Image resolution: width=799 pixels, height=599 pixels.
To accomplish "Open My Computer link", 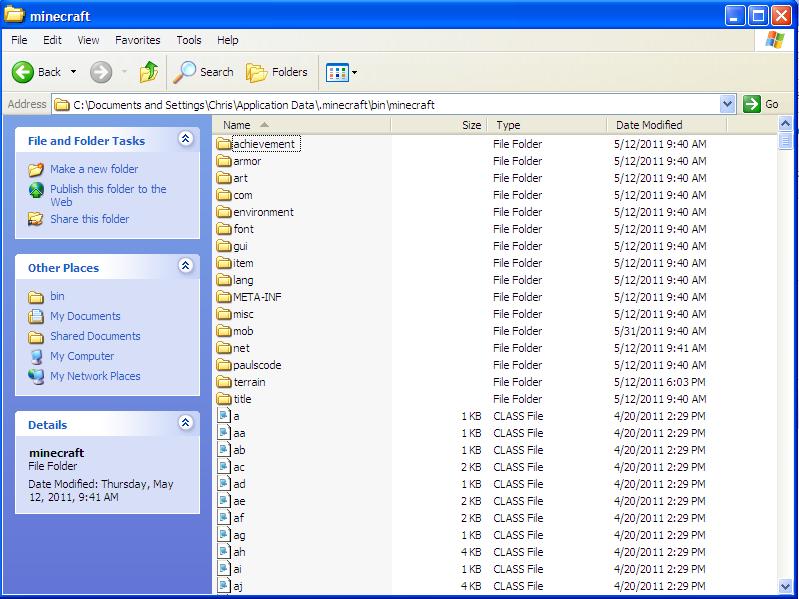I will [82, 356].
